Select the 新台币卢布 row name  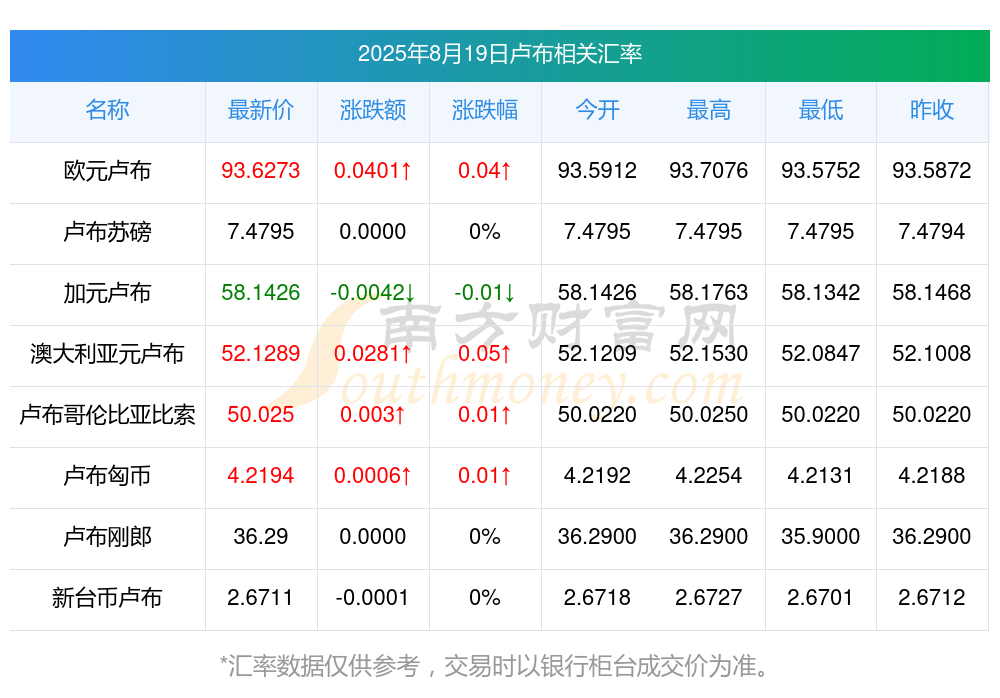click(107, 598)
